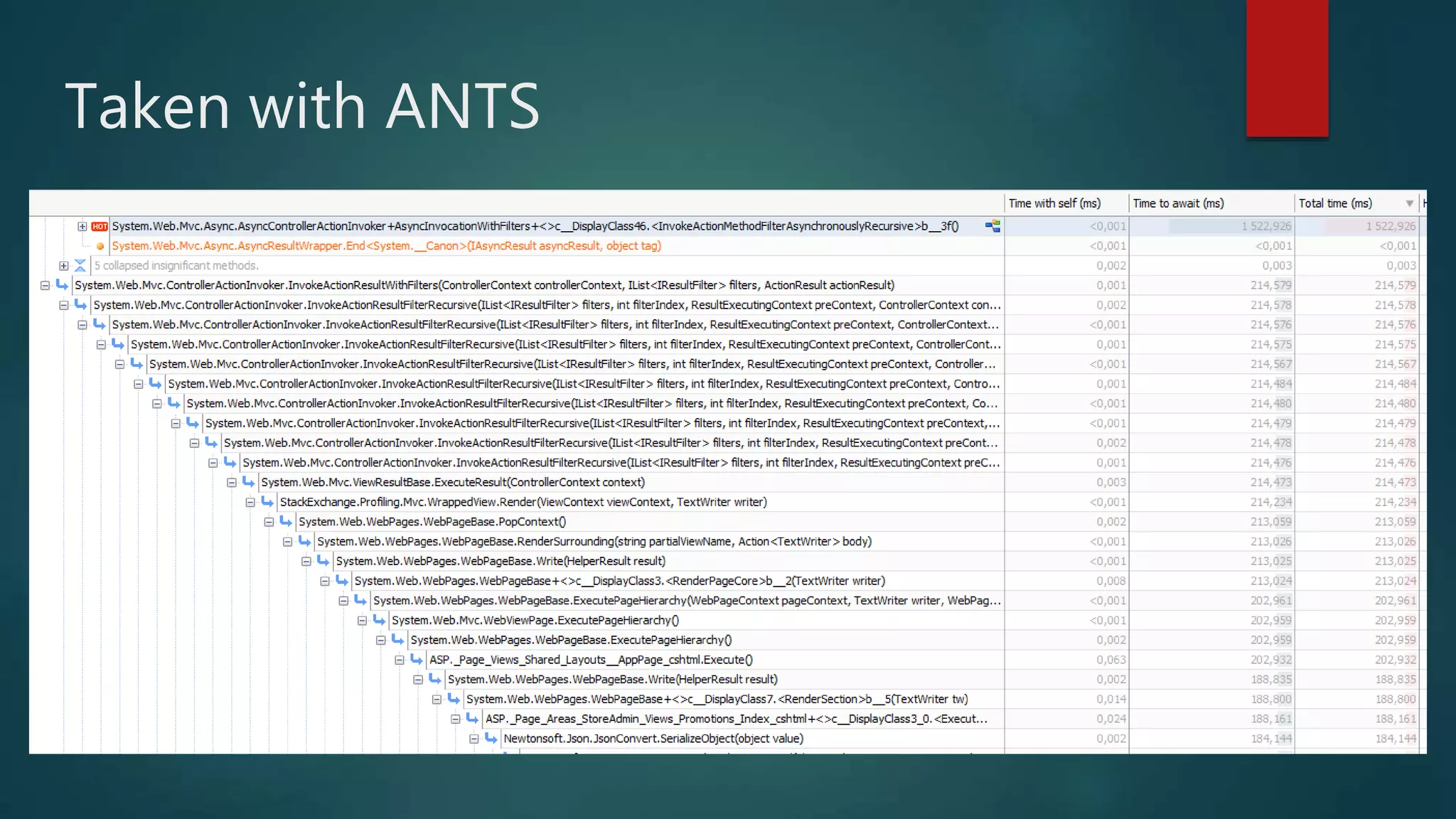Viewport: 1456px width, 819px height.
Task: Click the call graph icon on the first row
Action: tap(992, 226)
